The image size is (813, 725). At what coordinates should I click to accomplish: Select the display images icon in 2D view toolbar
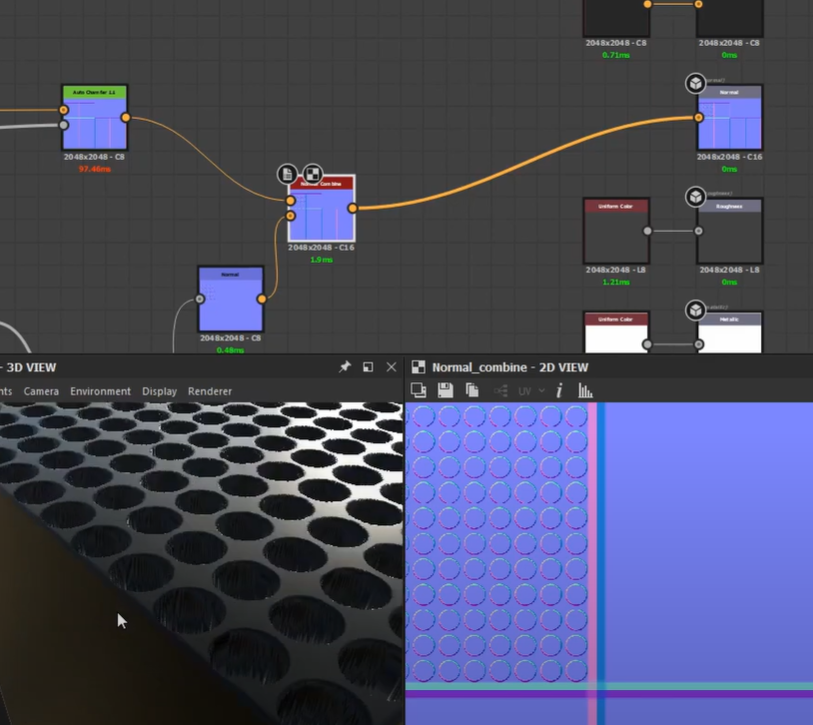tap(418, 391)
